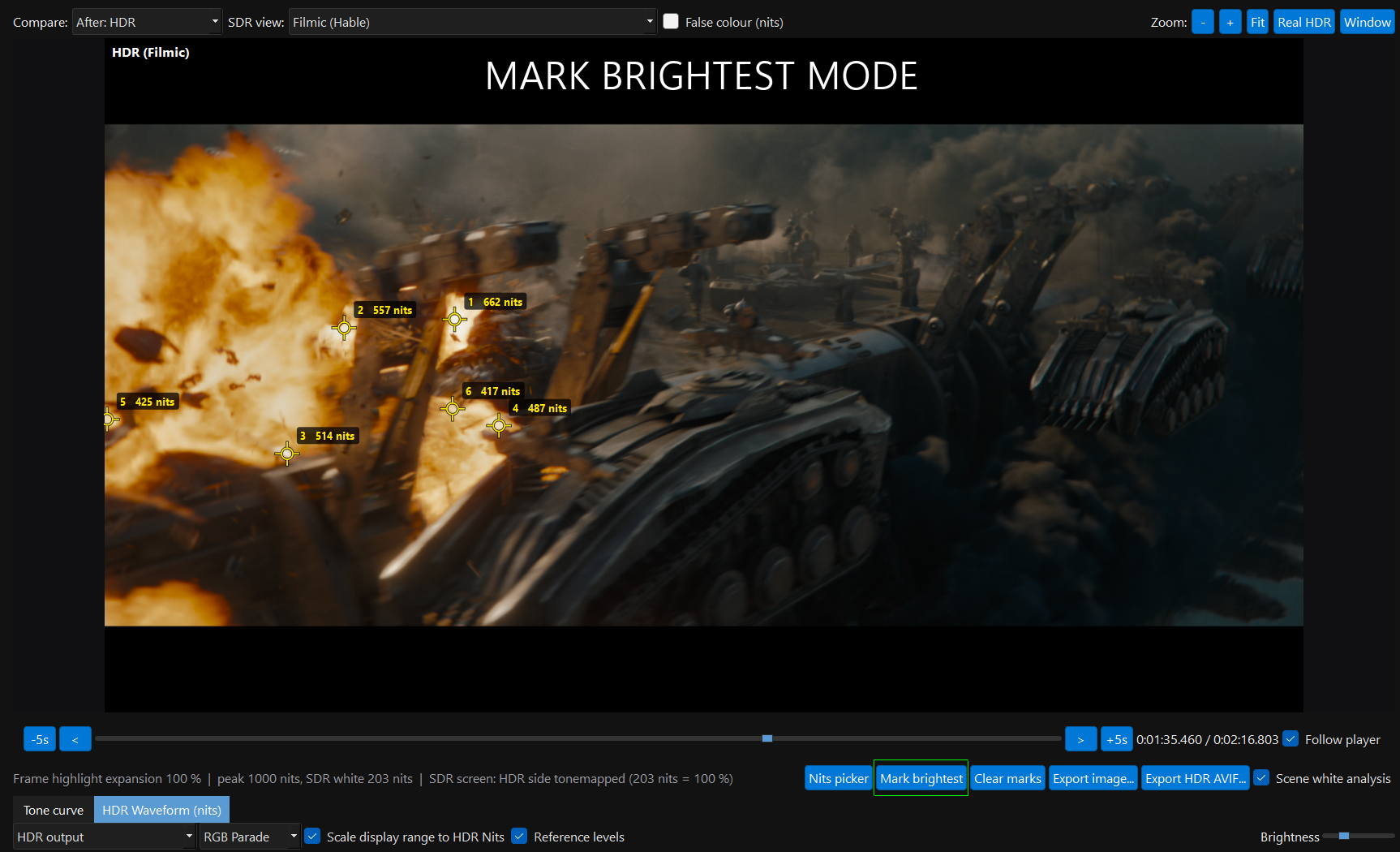Toggle the Follow player checkbox
Viewport: 1400px width, 852px height.
tap(1290, 738)
